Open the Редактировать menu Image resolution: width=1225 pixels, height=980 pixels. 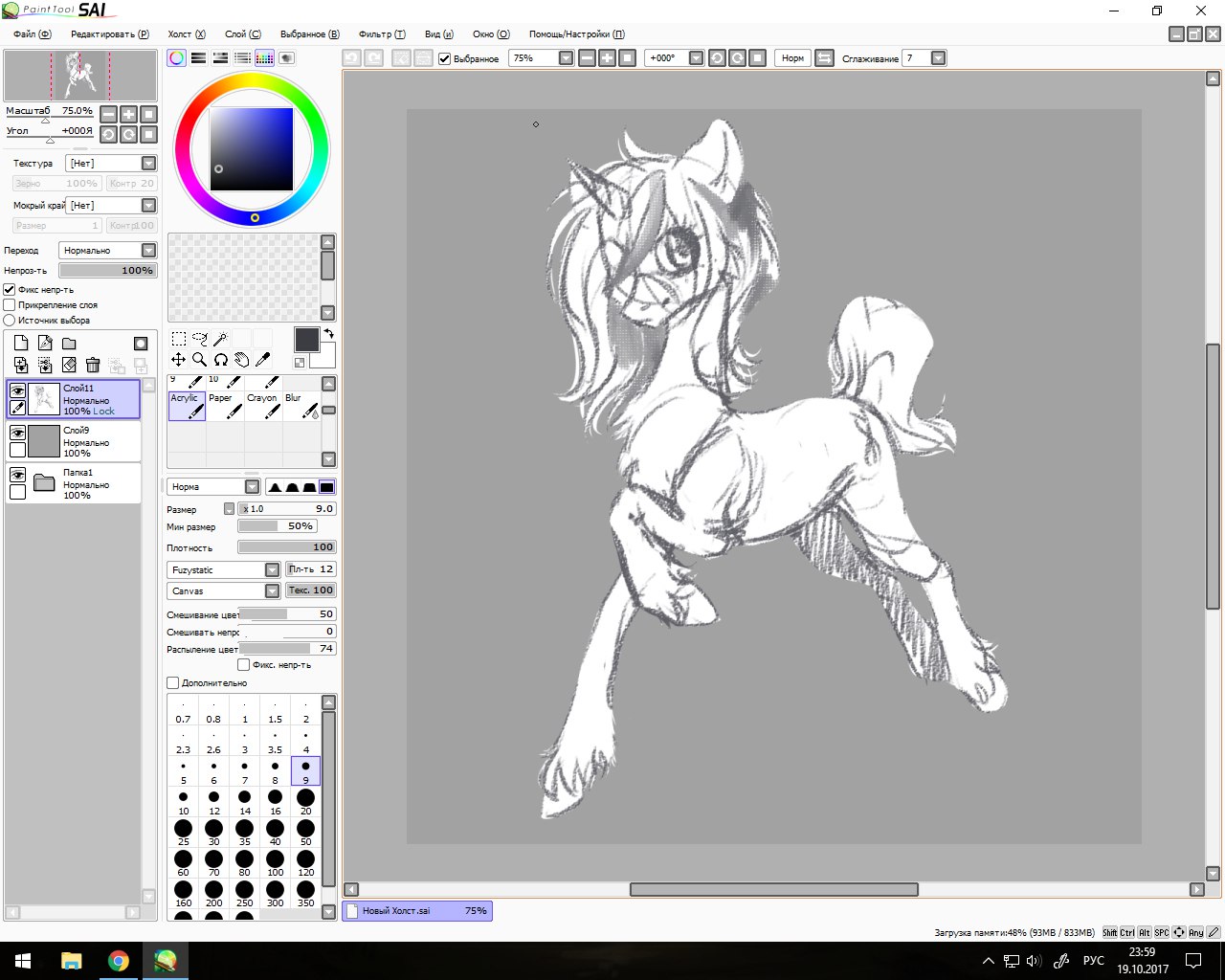[110, 34]
